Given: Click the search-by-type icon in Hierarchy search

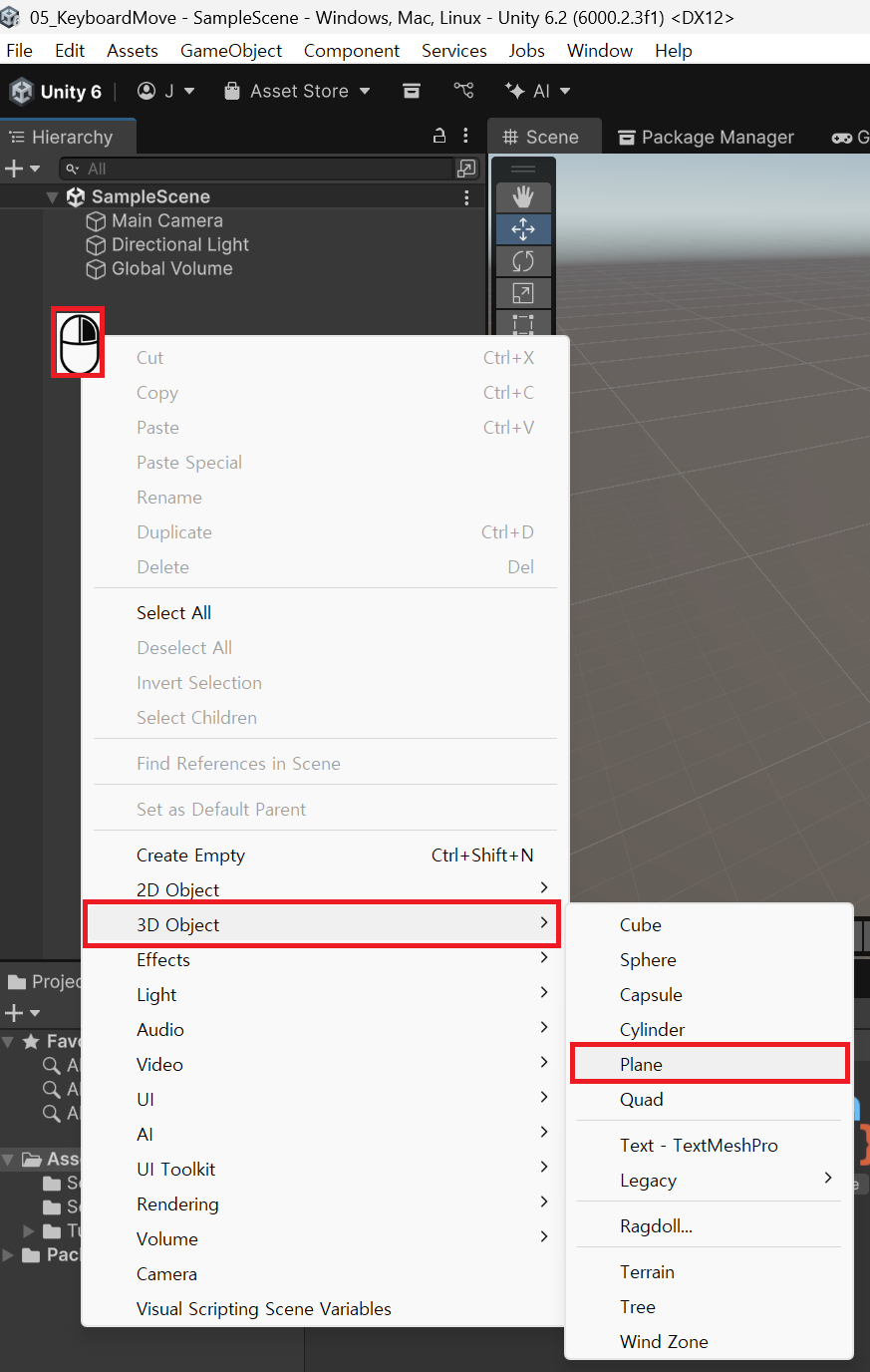Looking at the screenshot, I should [466, 169].
